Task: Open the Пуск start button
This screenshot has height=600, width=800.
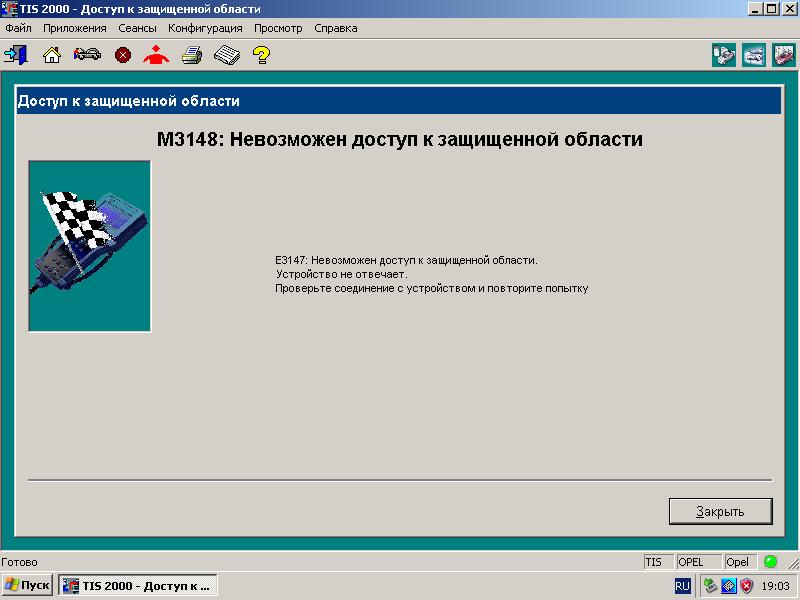Action: [28, 585]
